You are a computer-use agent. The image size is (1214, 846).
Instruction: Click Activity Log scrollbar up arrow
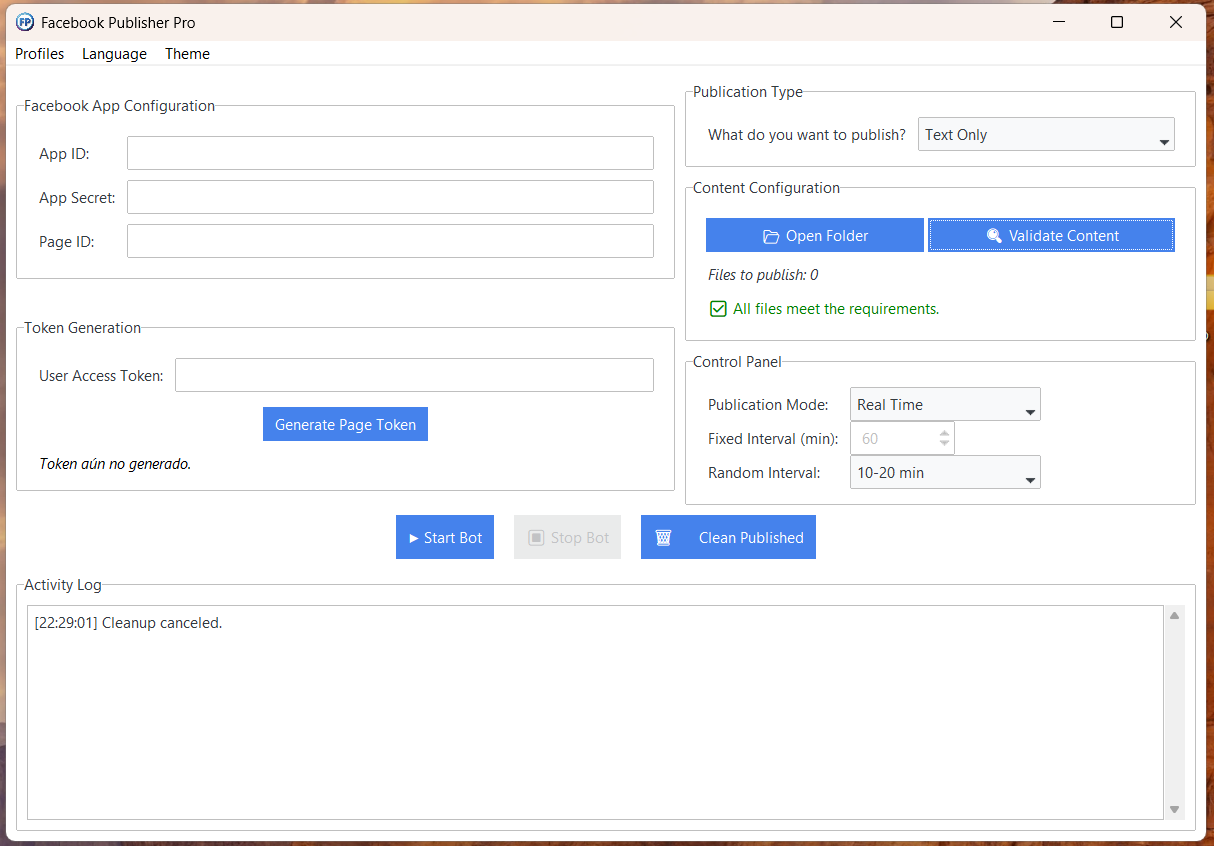click(1175, 615)
